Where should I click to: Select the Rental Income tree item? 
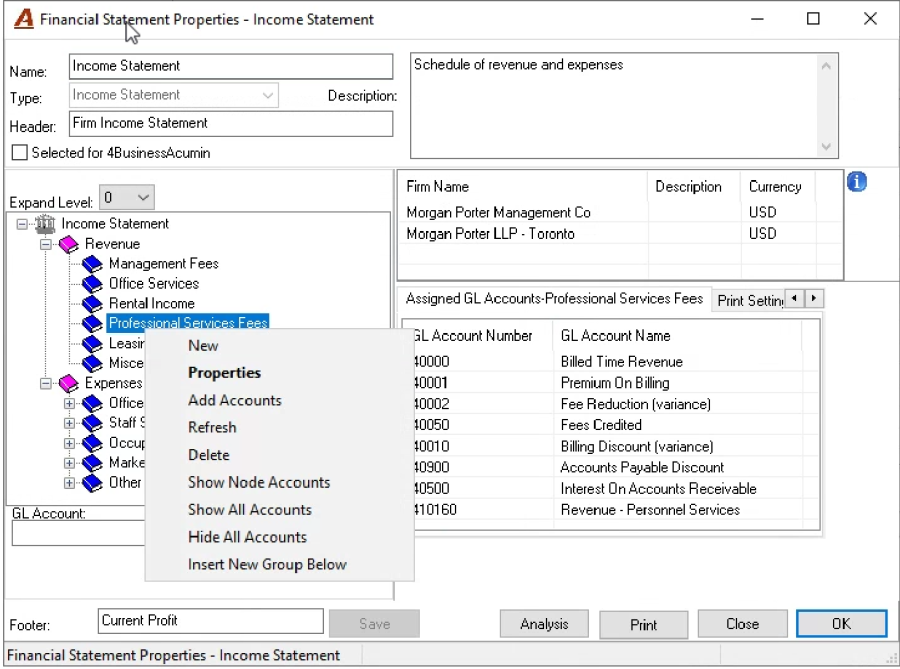pos(152,304)
